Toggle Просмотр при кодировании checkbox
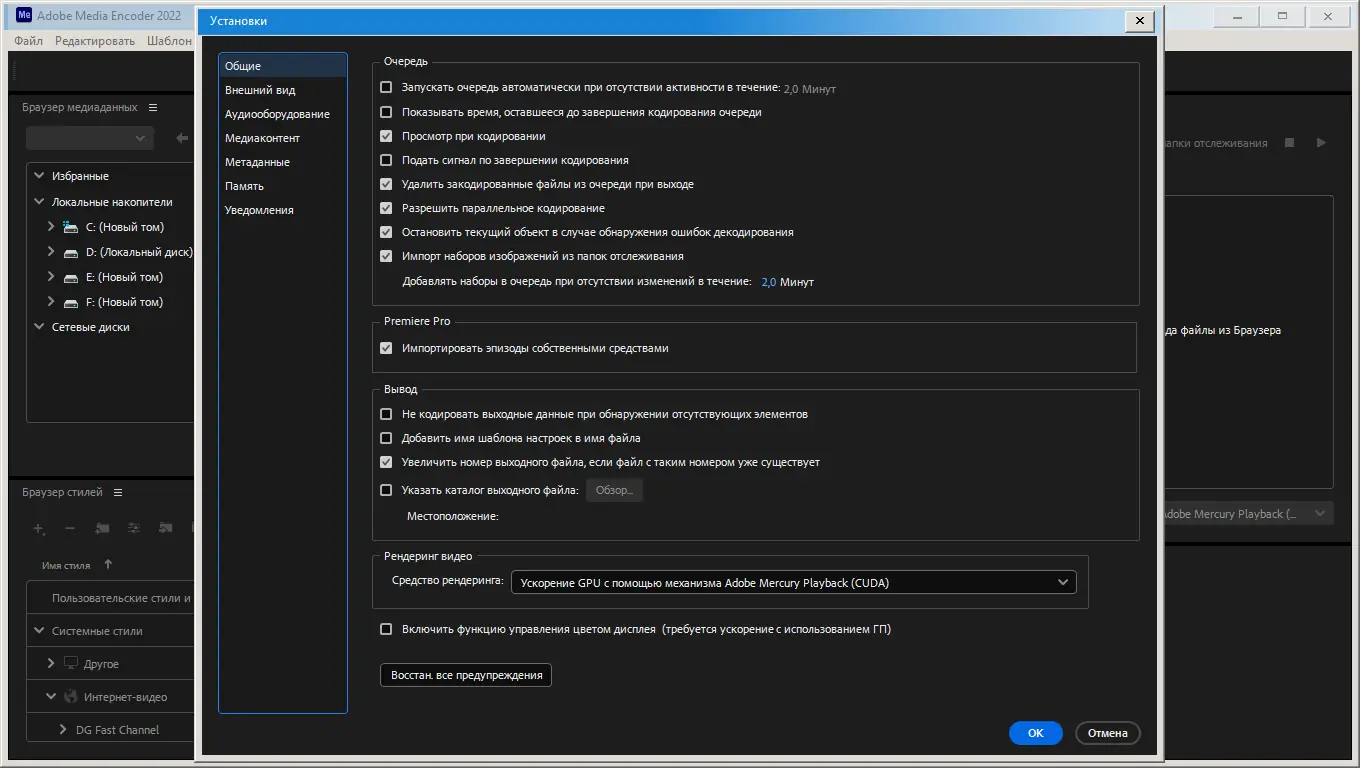1360x768 pixels. click(x=386, y=136)
